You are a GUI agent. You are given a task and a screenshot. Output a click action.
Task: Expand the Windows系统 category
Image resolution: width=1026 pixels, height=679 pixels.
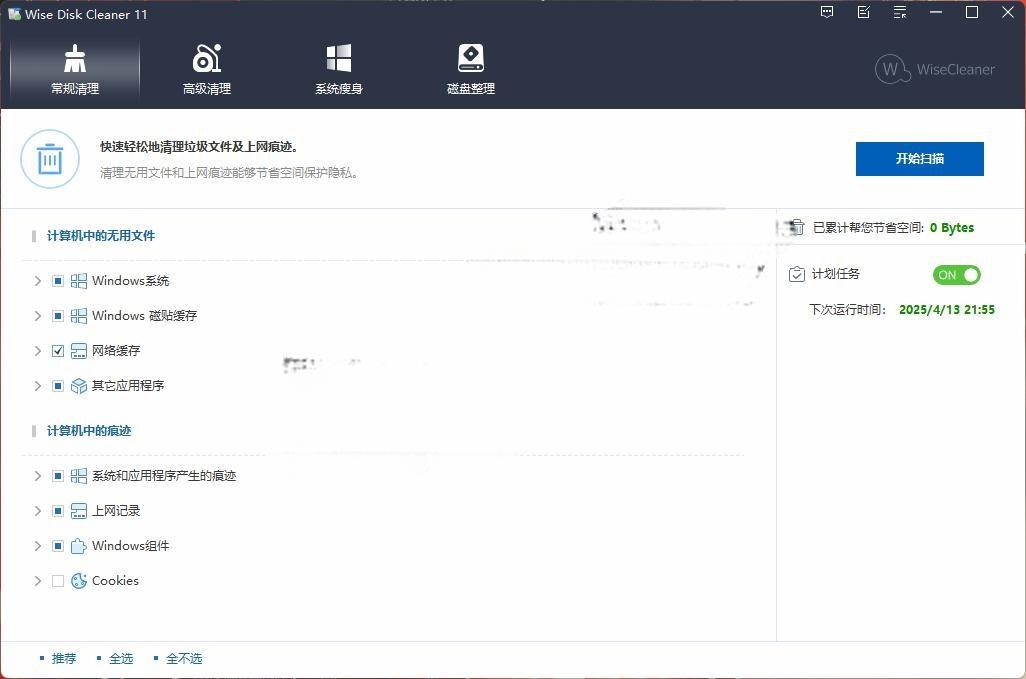tap(37, 281)
